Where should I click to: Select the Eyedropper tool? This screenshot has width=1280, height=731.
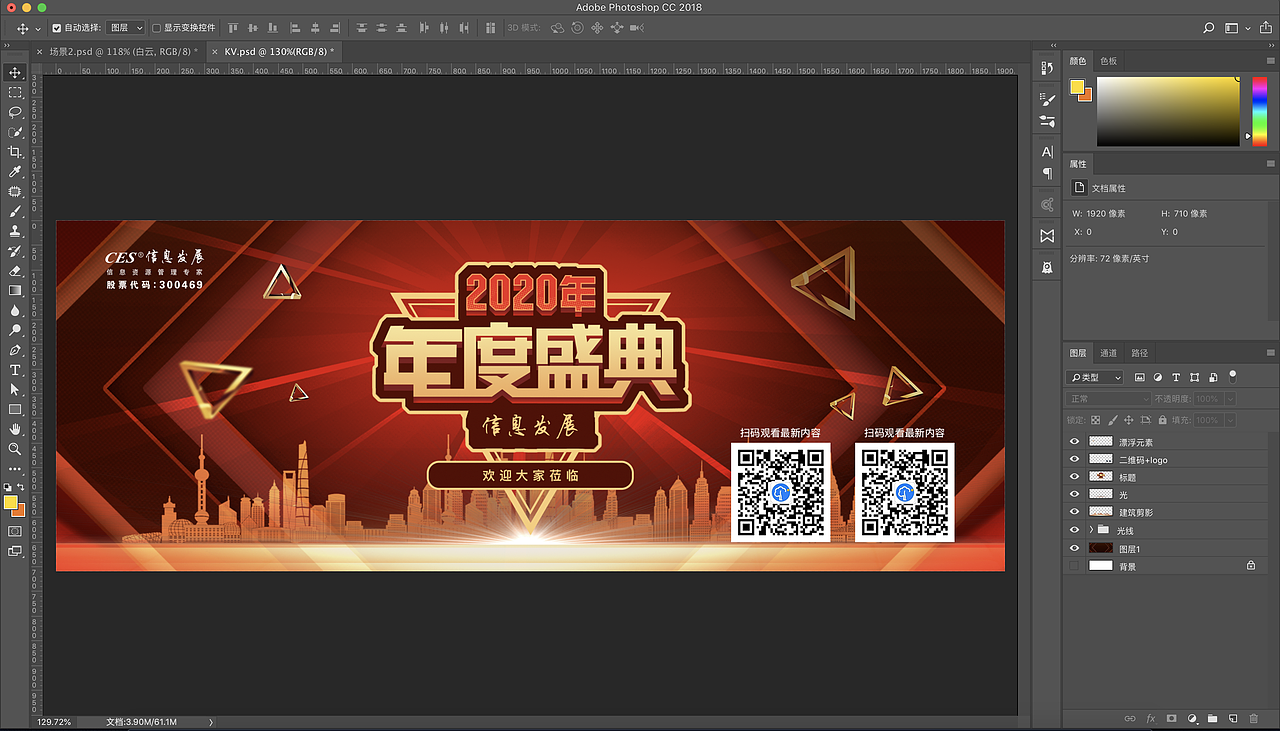pyautogui.click(x=14, y=172)
